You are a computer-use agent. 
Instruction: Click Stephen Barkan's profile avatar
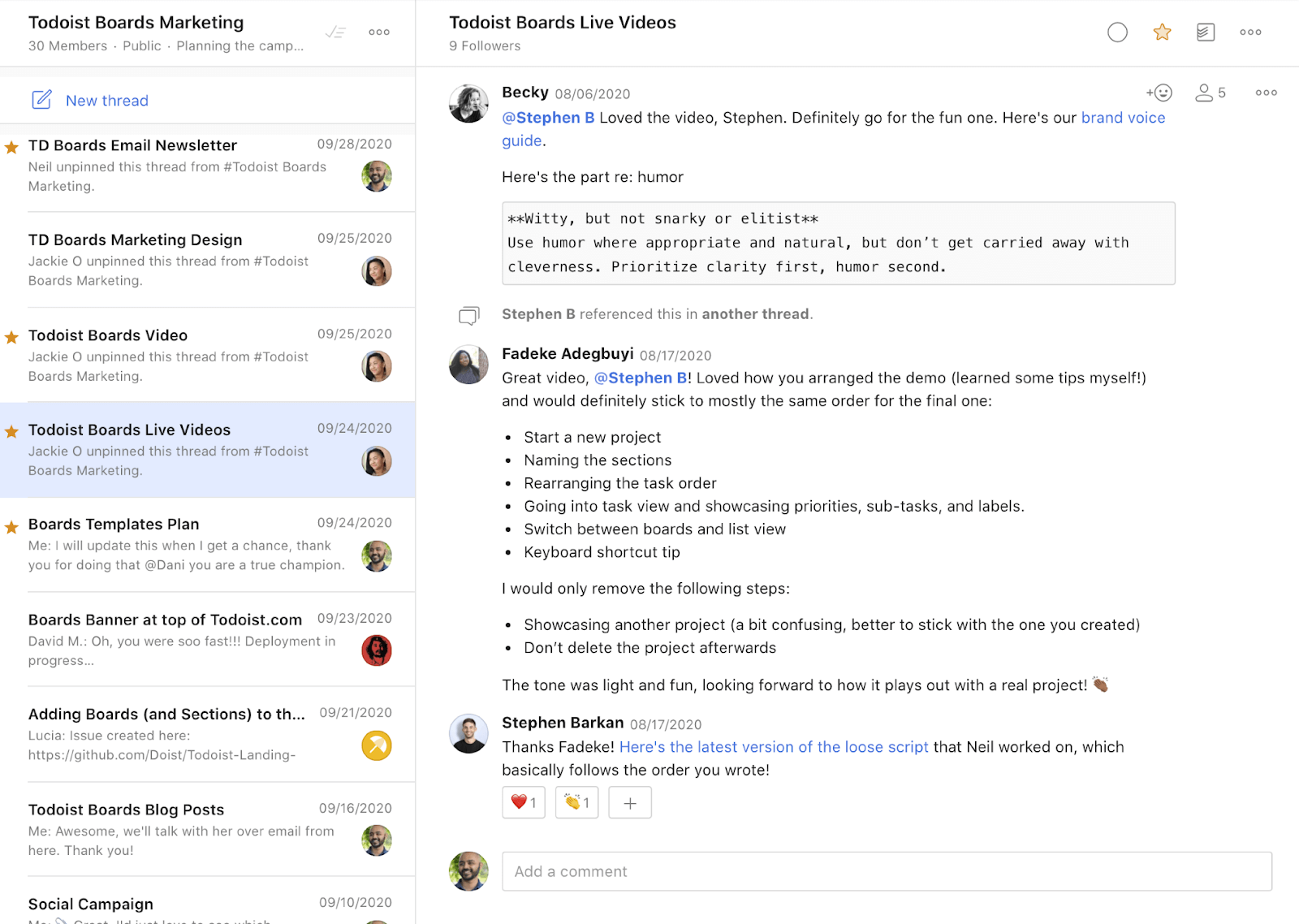coord(468,734)
